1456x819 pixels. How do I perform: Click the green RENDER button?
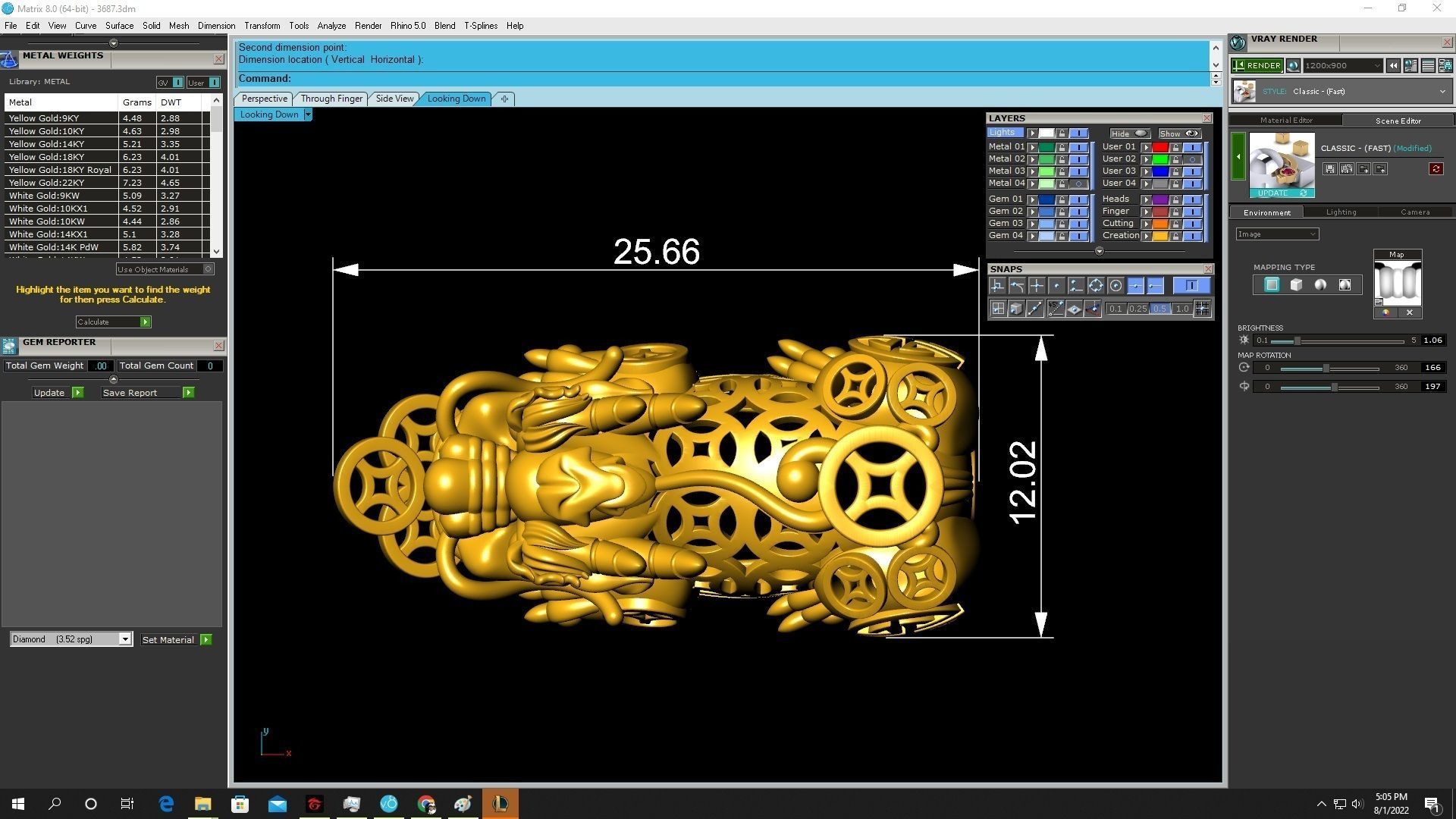coord(1257,65)
